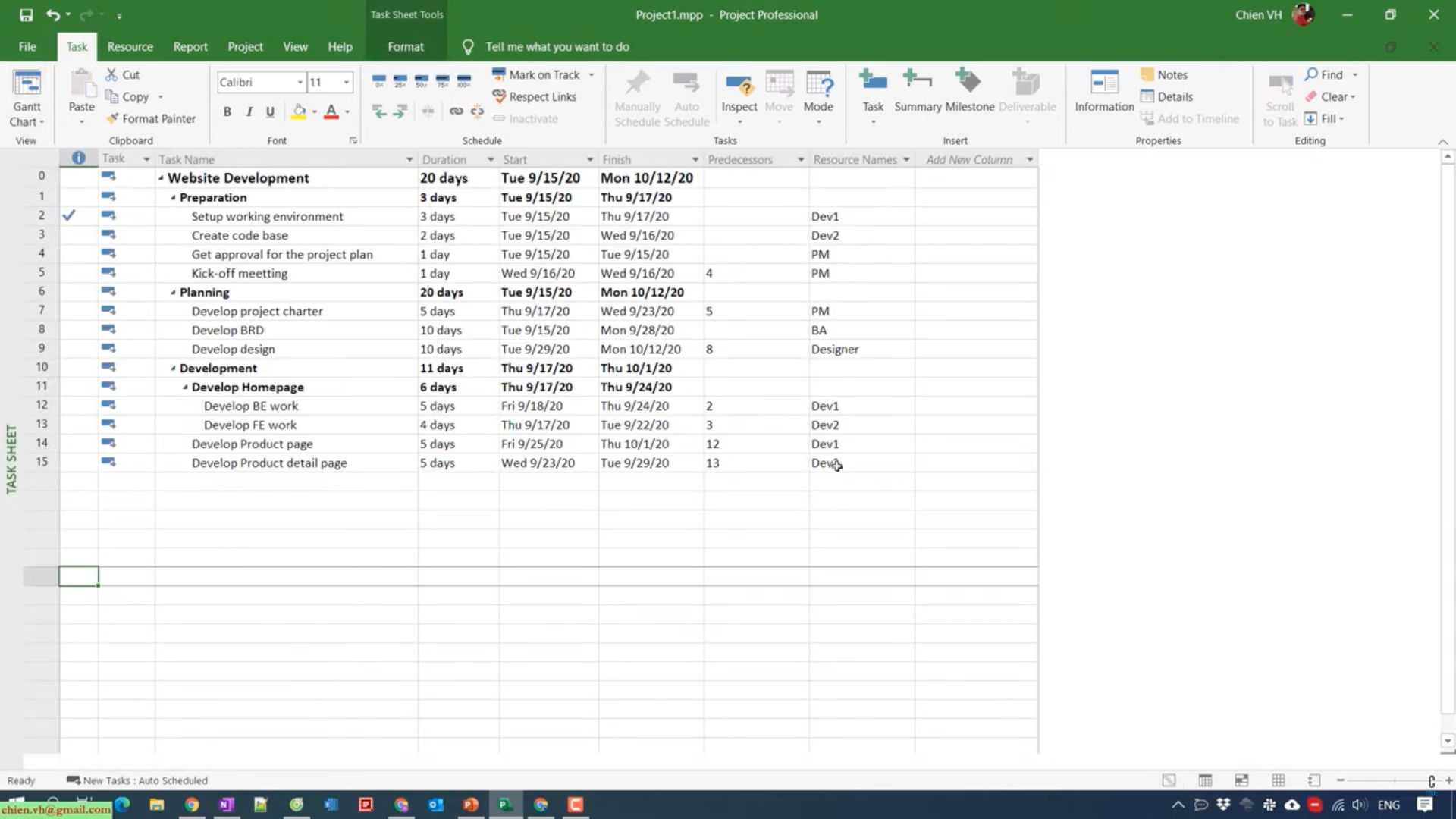Screen dimensions: 1456x819
Task: Click the font color red A swatch
Action: point(331,112)
